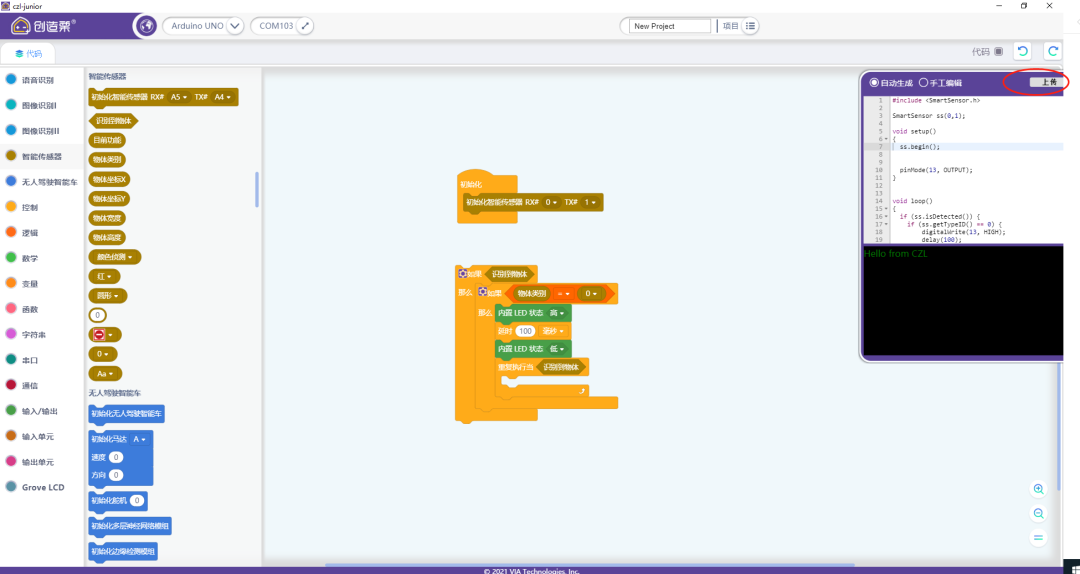The width and height of the screenshot is (1080, 574).
Task: Click the undo arrow icon
Action: (x=1021, y=51)
